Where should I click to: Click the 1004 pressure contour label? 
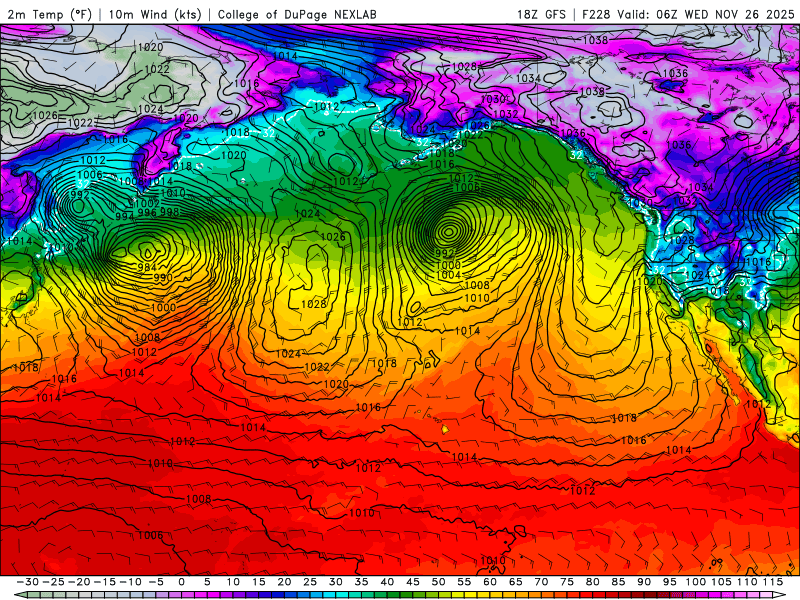point(449,275)
